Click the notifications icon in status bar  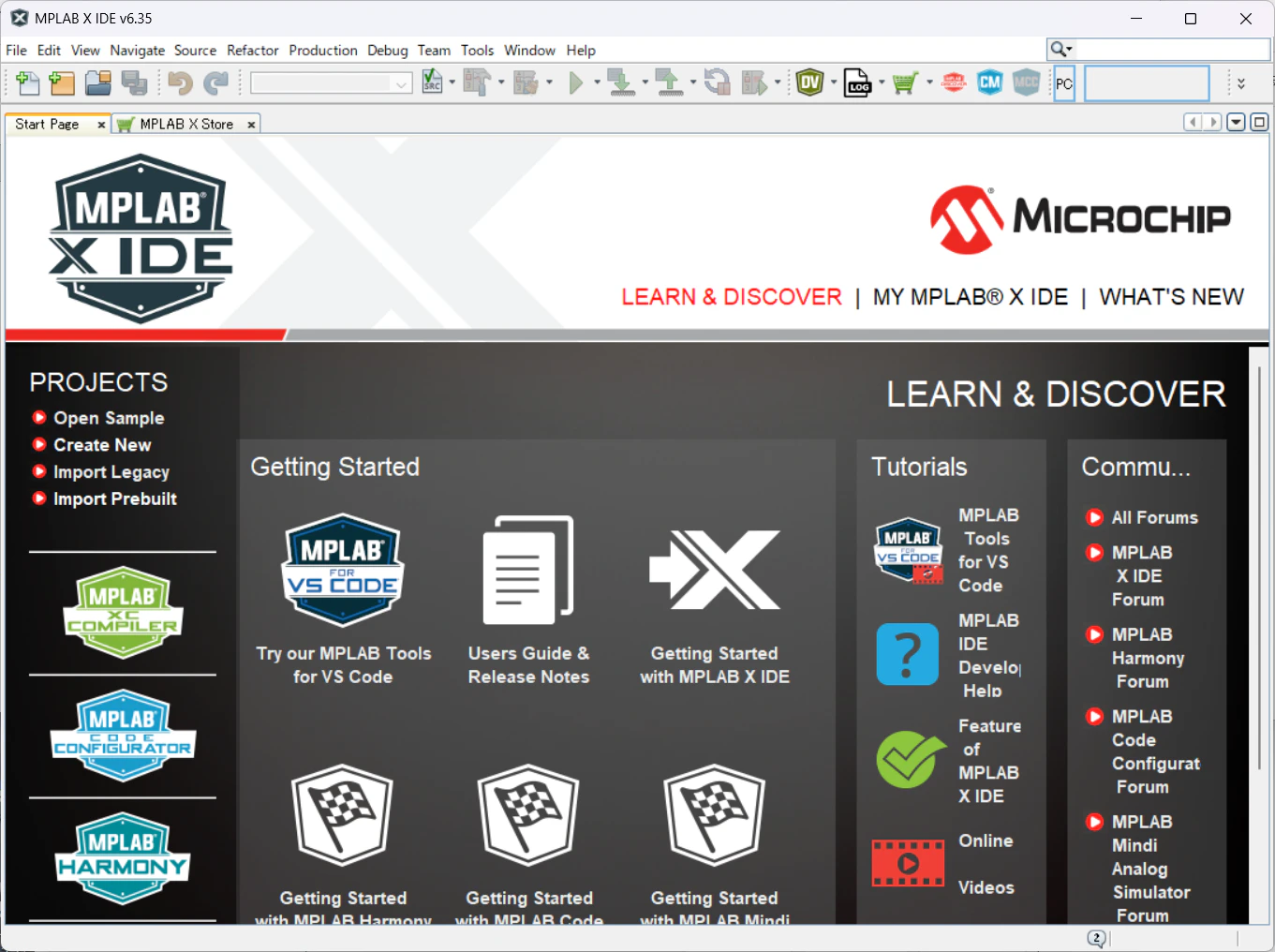coord(1097,938)
